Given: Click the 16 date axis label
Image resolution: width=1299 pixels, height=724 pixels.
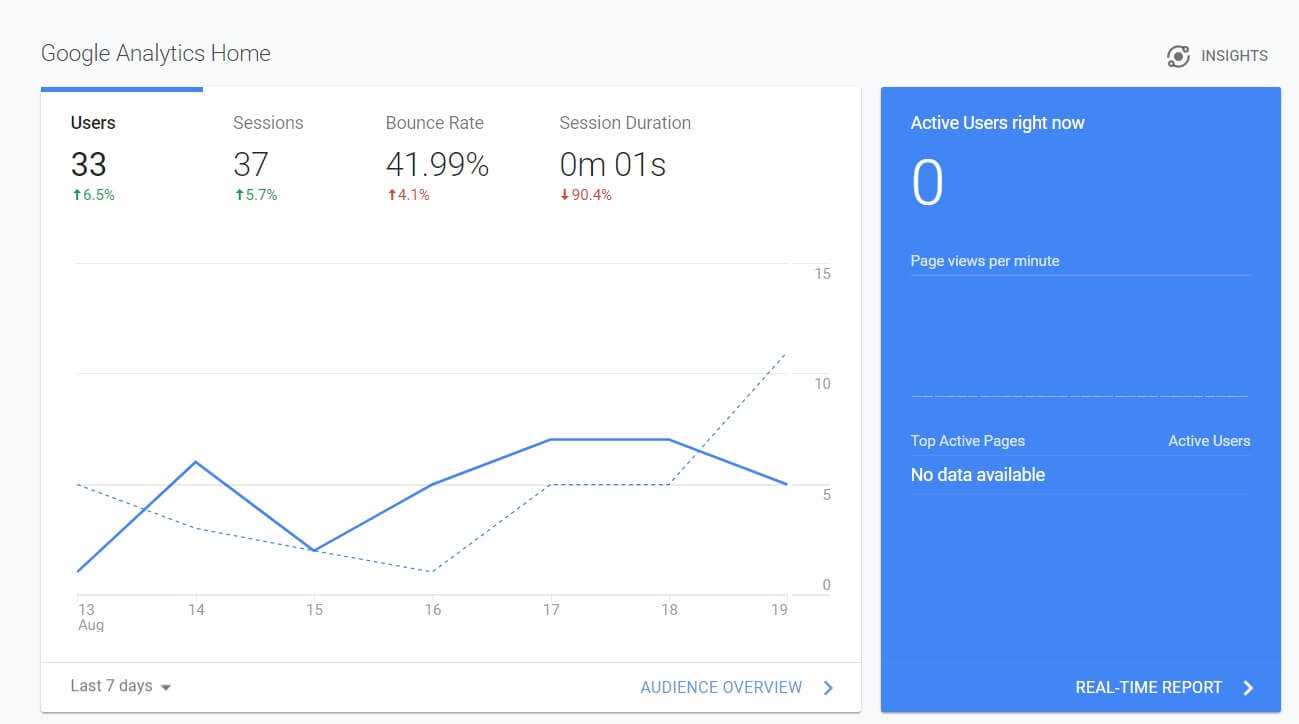Looking at the screenshot, I should pos(432,610).
